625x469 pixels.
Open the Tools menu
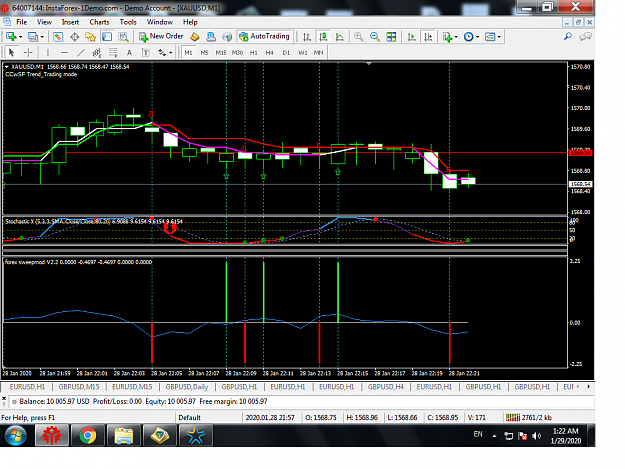point(128,22)
